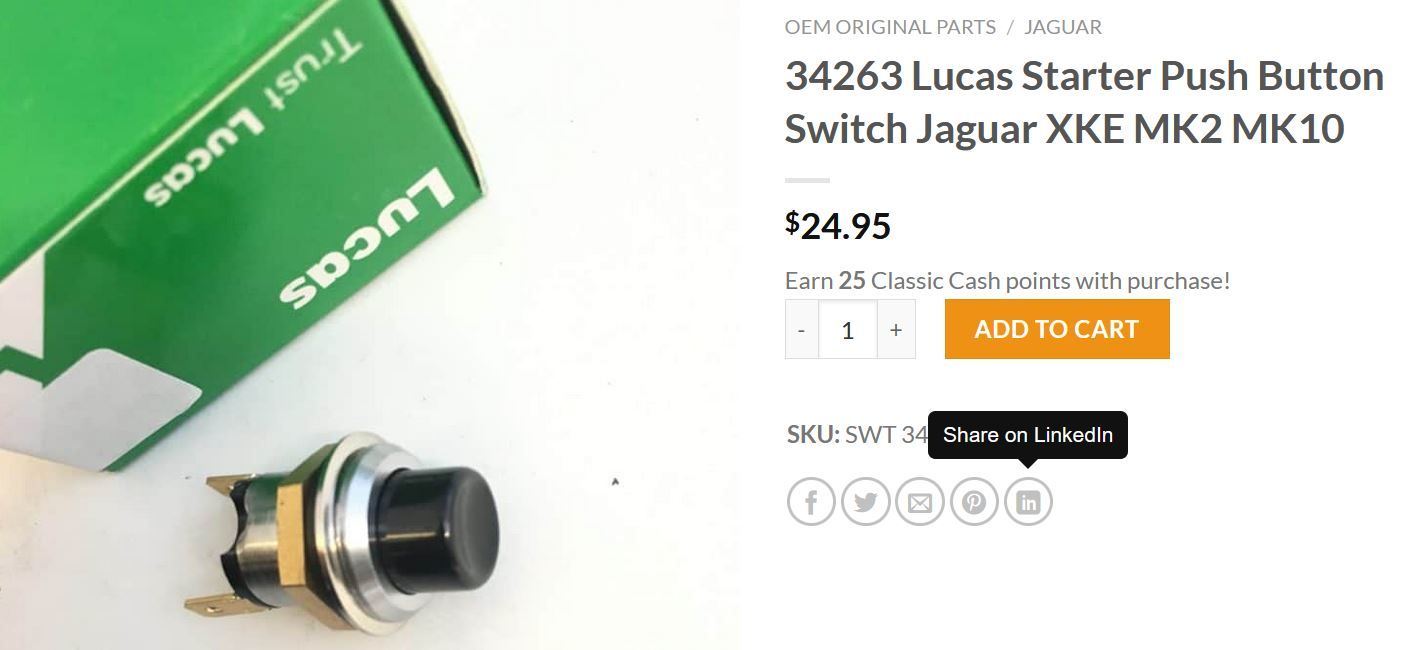Share product on Twitter

(x=865, y=501)
